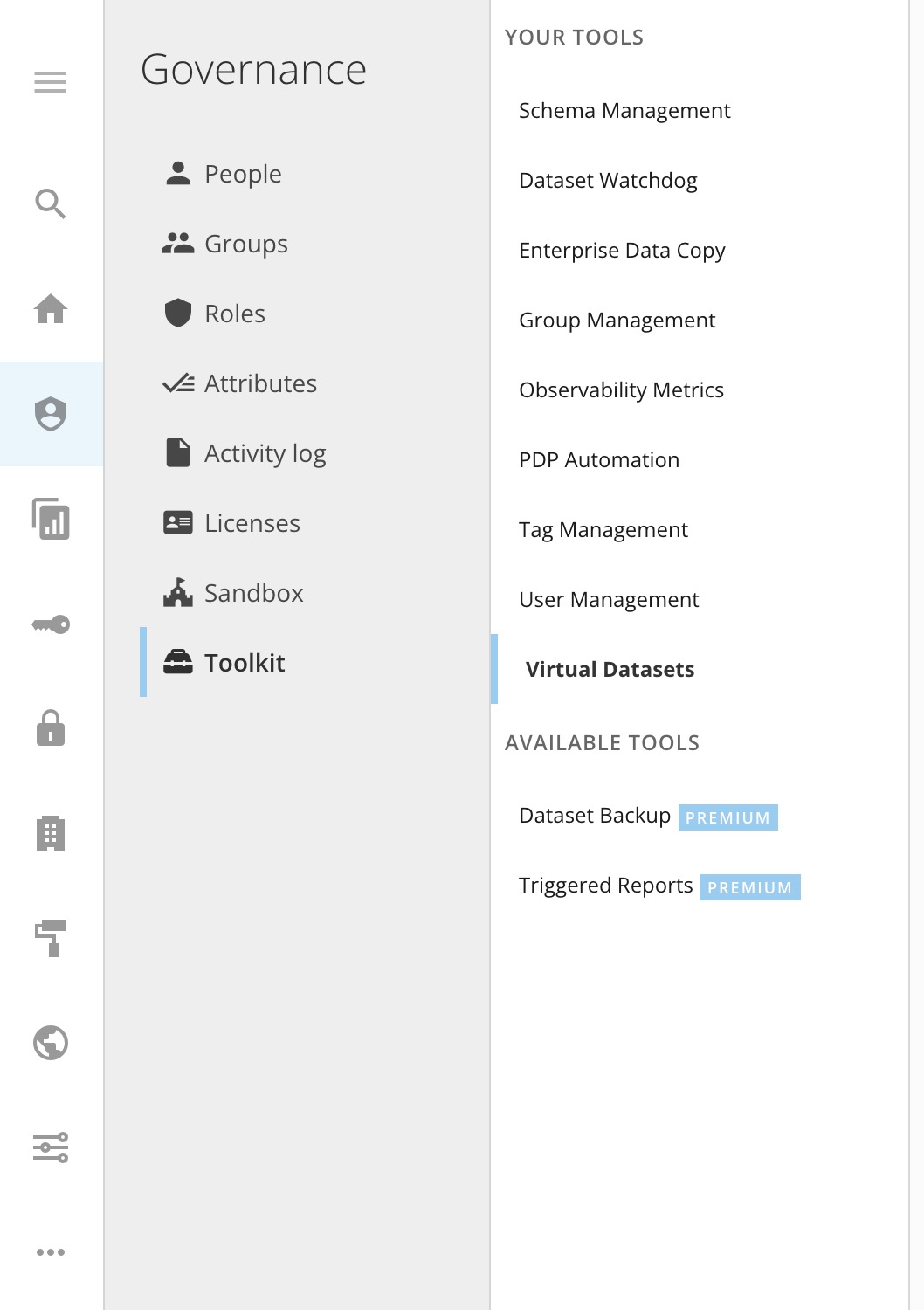Open the analytics chart icon
Viewport: 924px width, 1310px height.
click(x=51, y=519)
